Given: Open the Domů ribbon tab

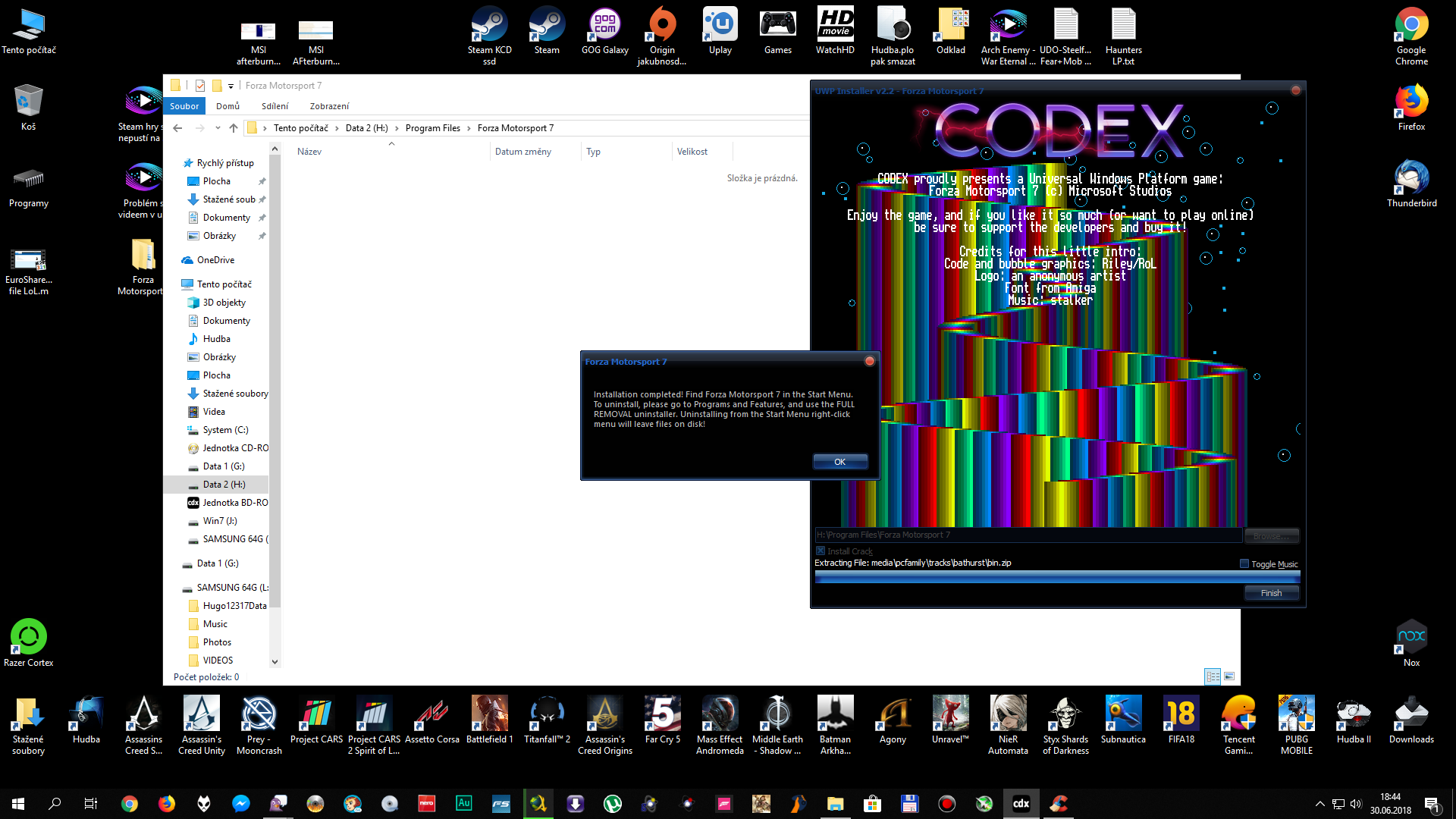Looking at the screenshot, I should point(227,106).
